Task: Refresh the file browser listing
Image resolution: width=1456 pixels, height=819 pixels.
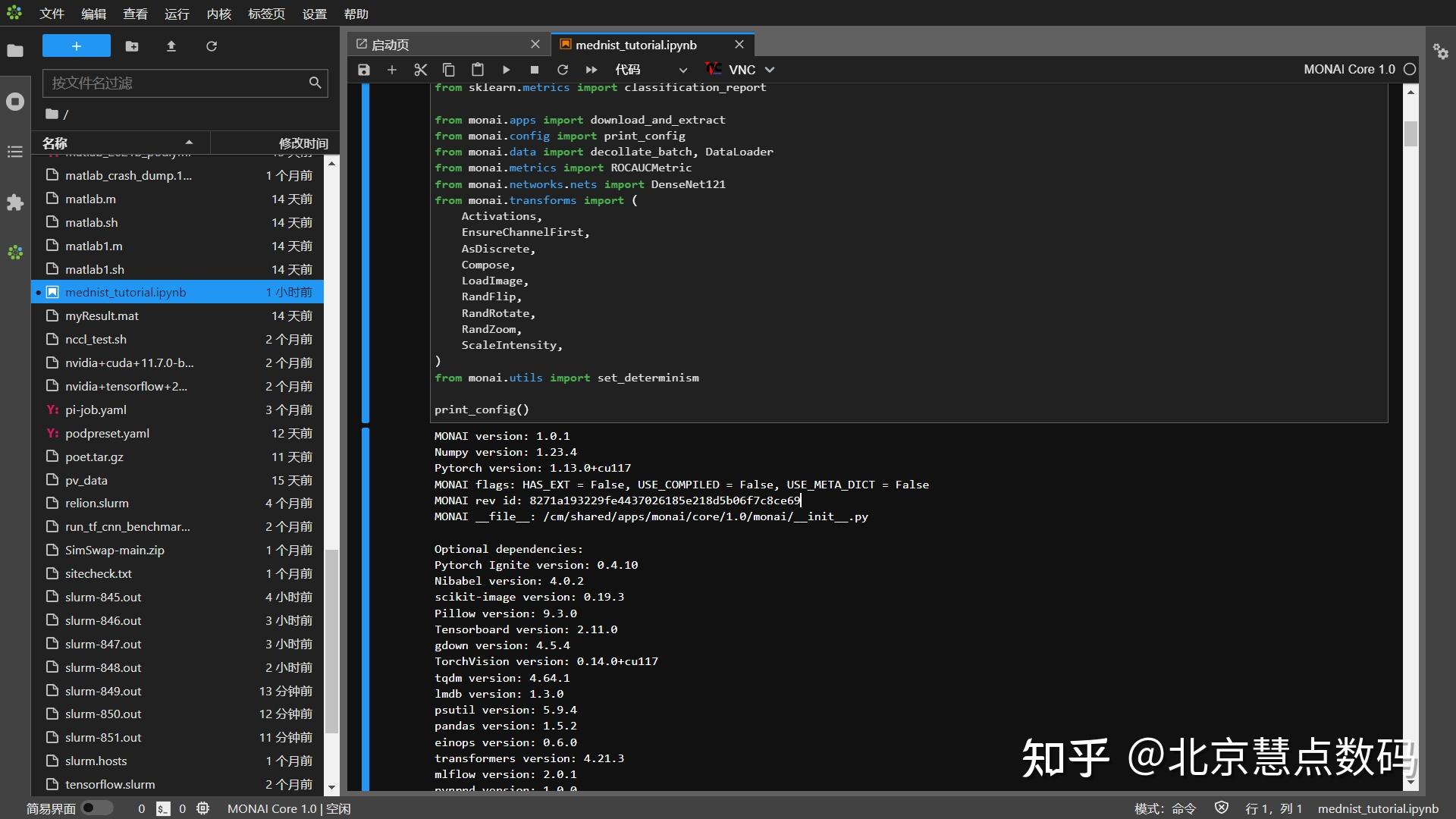Action: [212, 45]
